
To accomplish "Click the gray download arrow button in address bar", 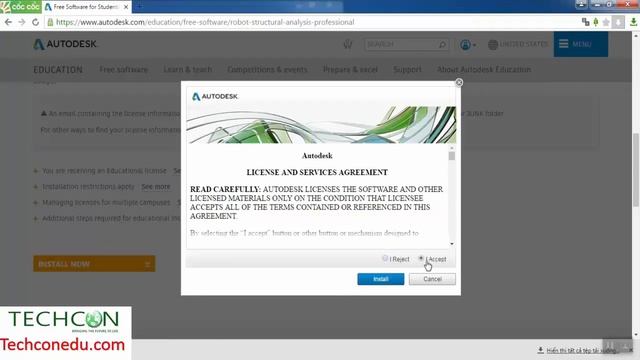I will click(x=618, y=22).
